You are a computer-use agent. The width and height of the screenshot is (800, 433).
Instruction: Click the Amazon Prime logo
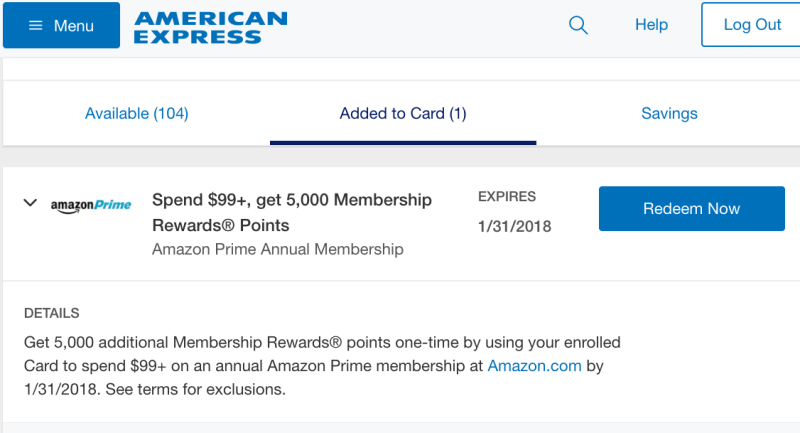point(91,205)
